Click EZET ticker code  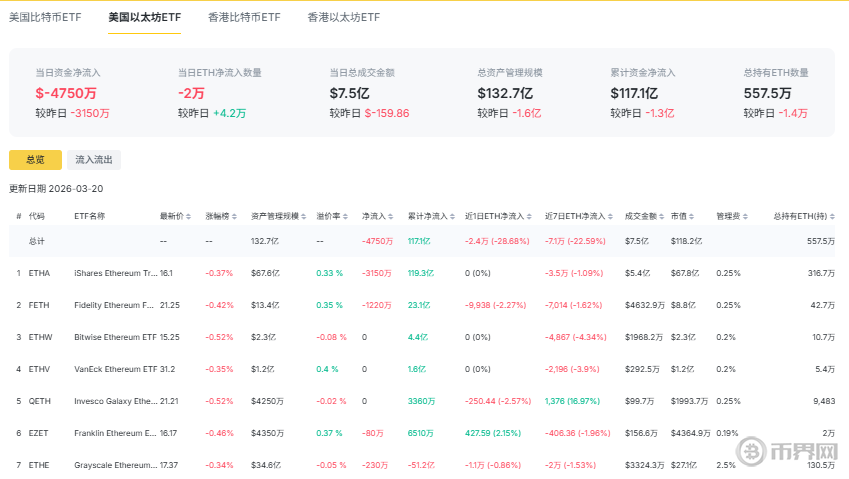pos(38,433)
